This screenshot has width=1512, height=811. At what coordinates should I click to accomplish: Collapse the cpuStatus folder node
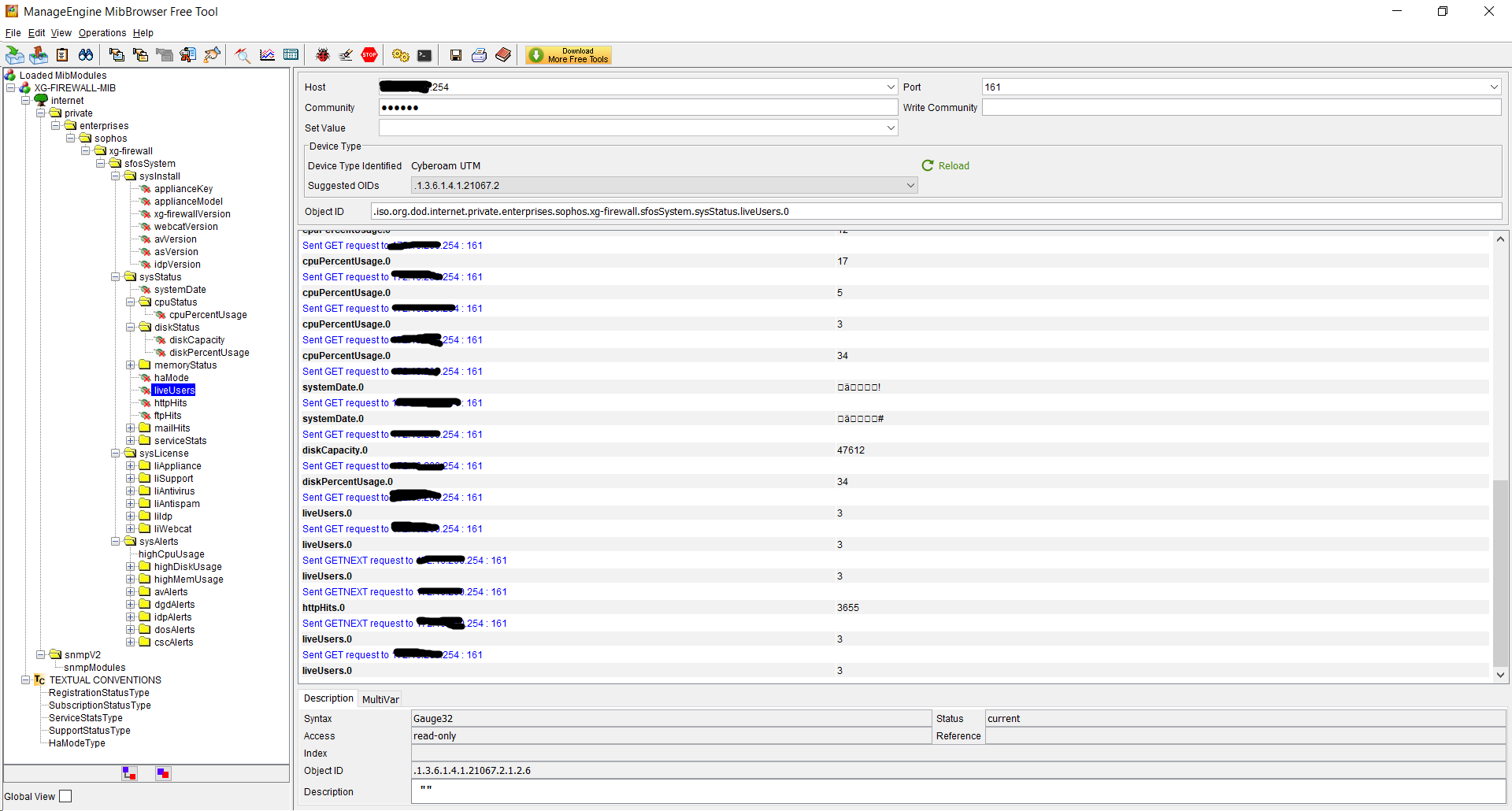[131, 302]
